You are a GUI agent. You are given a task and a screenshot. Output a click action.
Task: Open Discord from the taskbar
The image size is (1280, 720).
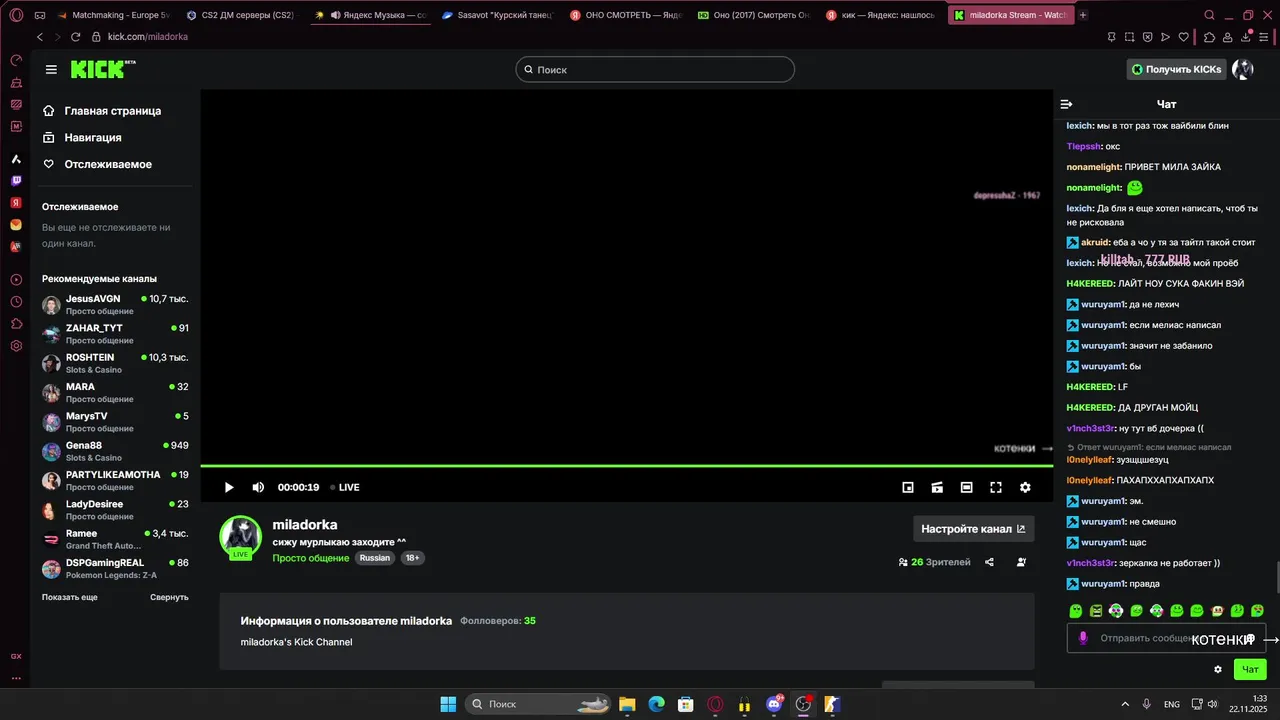[x=774, y=704]
